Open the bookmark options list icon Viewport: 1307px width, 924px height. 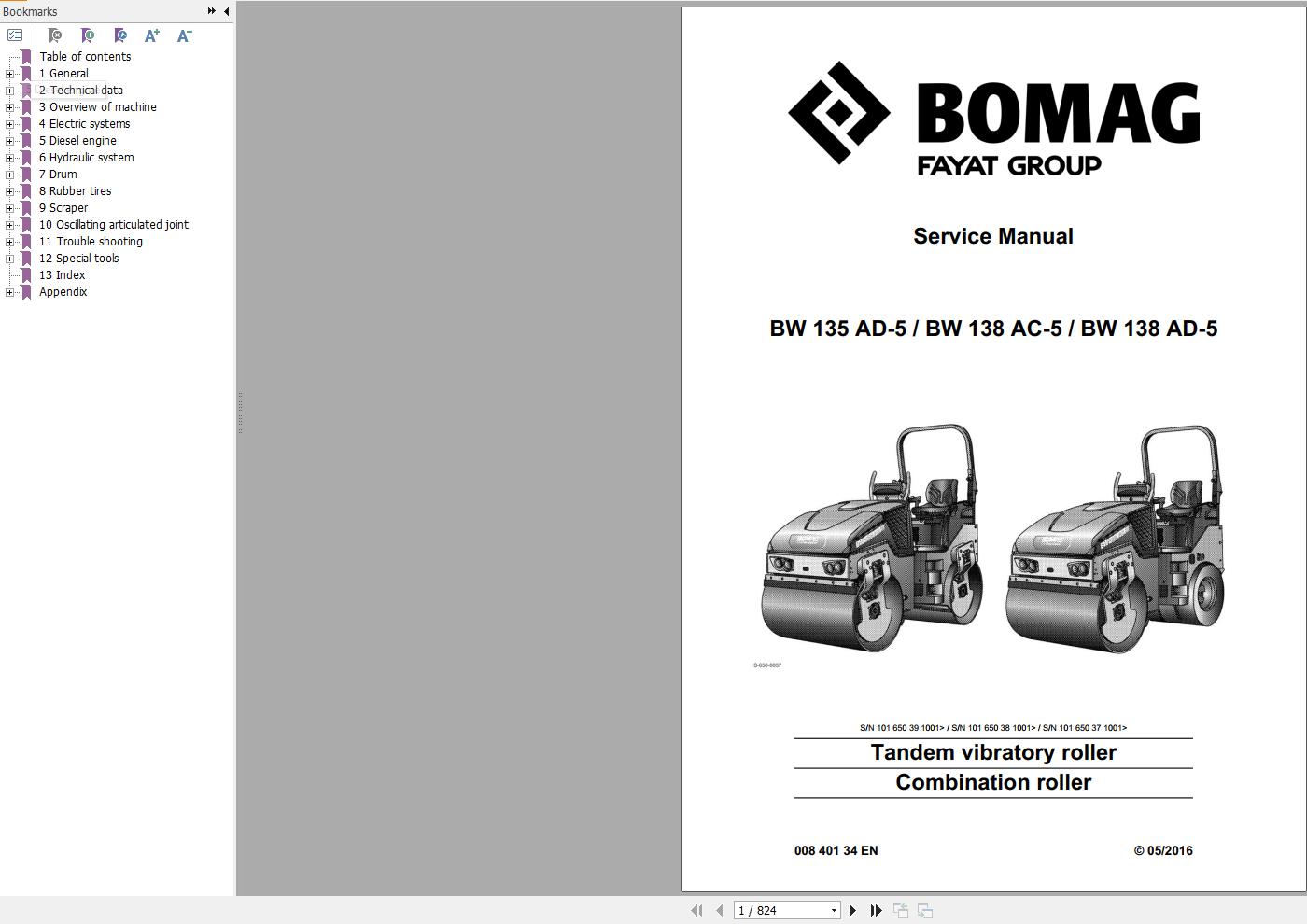(x=15, y=35)
